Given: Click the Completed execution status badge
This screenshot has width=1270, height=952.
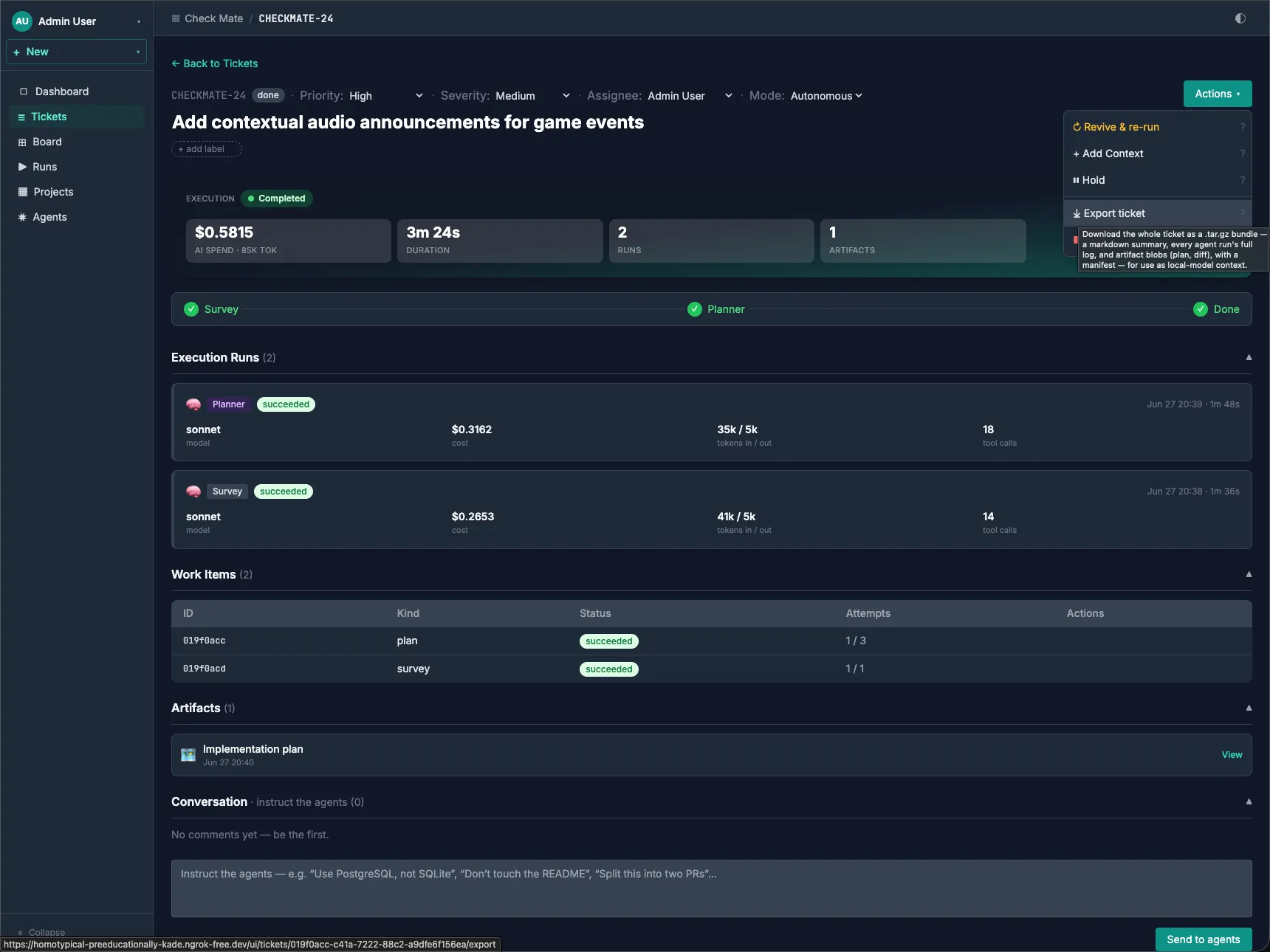Looking at the screenshot, I should pyautogui.click(x=277, y=199).
